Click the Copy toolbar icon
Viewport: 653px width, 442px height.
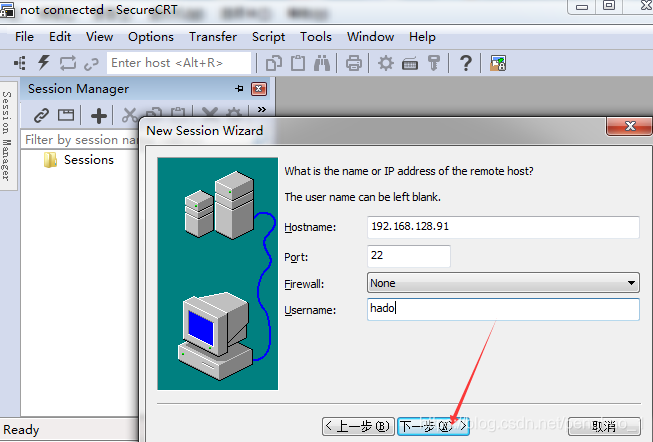tap(274, 63)
